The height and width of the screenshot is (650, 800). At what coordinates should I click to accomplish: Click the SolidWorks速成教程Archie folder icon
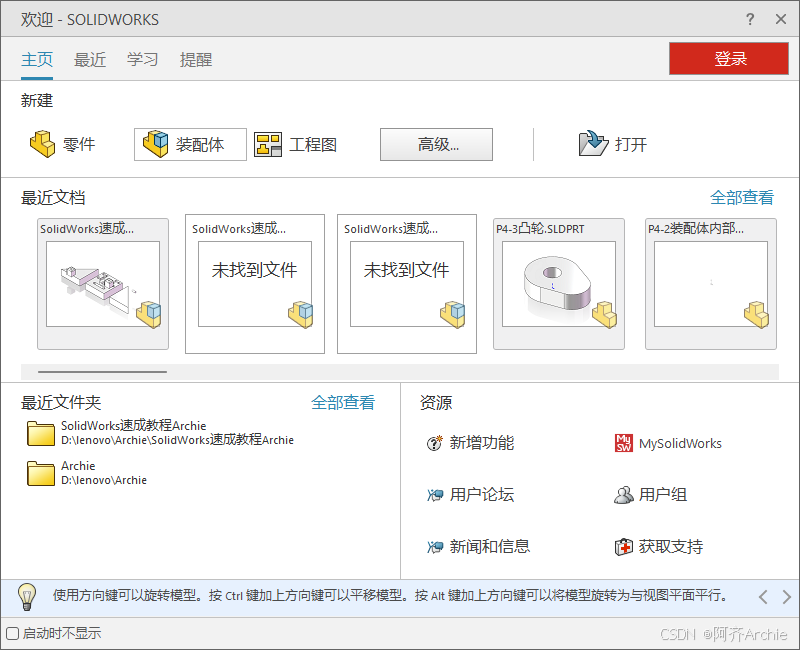point(41,433)
